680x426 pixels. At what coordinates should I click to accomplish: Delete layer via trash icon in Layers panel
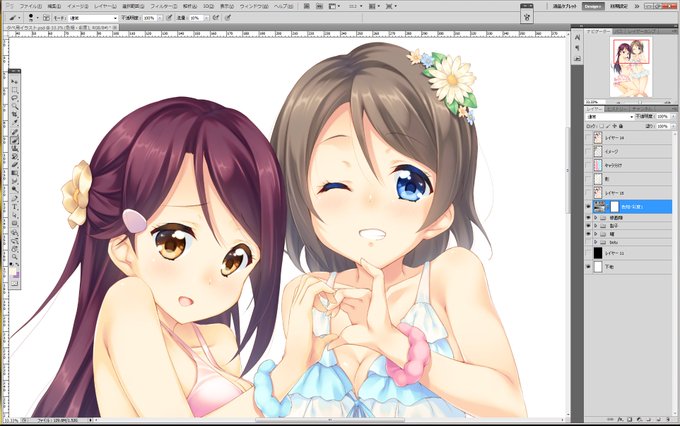coord(668,419)
